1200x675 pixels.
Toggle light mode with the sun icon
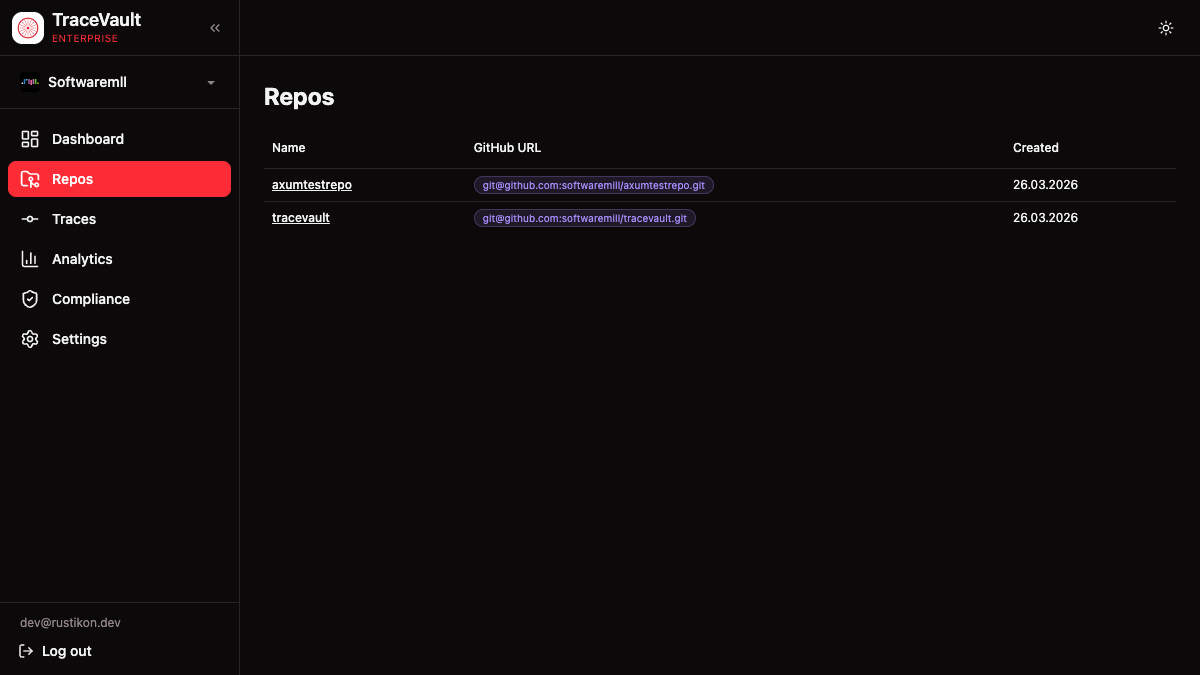(1165, 28)
